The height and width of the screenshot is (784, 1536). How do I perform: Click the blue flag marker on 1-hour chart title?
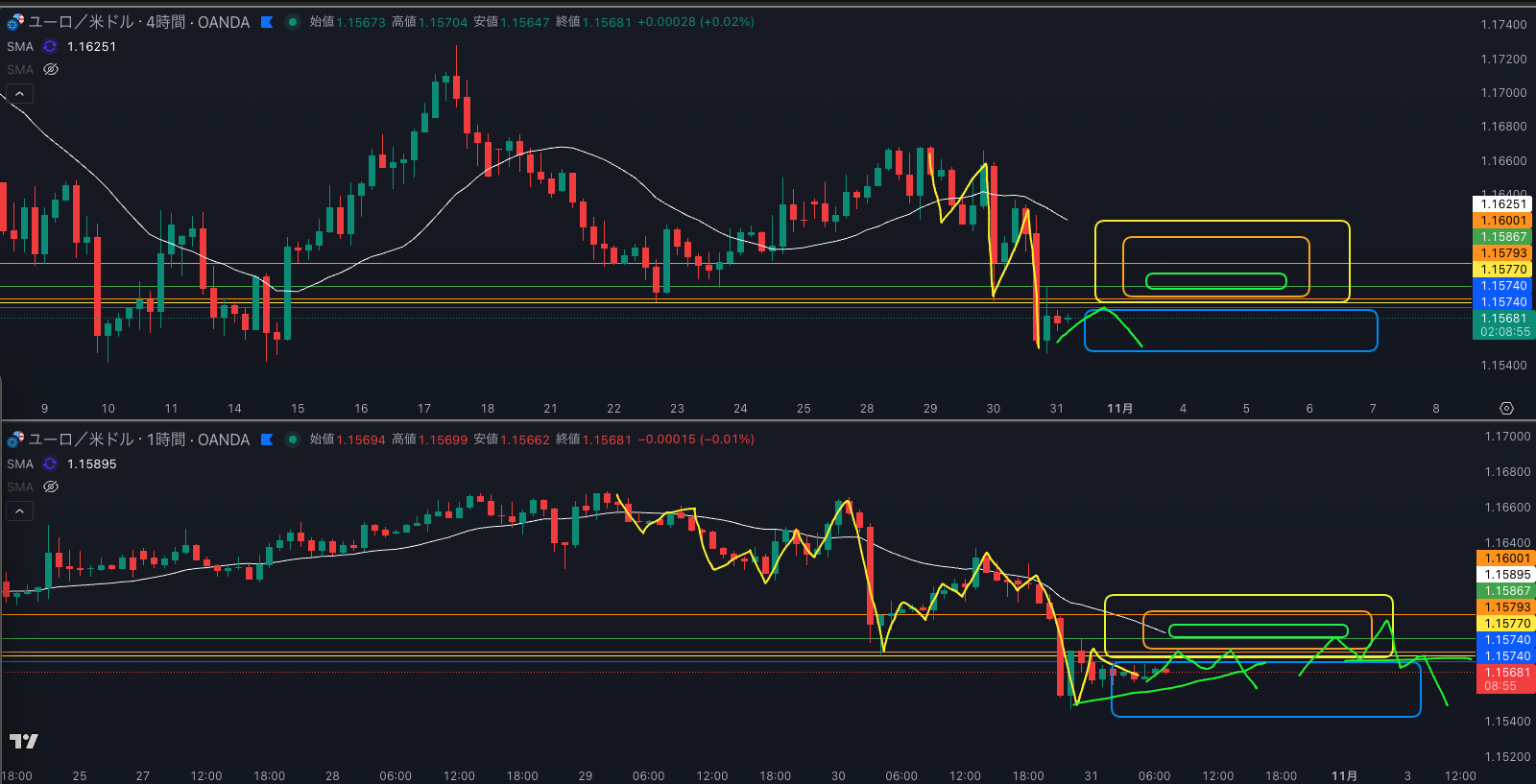tap(267, 440)
